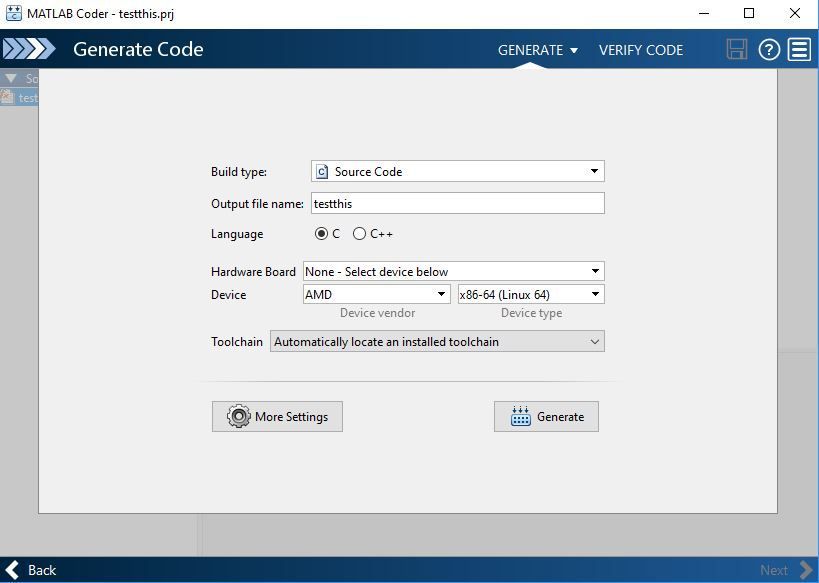This screenshot has height=583, width=819.
Task: Click the save project floppy icon
Action: (736, 50)
